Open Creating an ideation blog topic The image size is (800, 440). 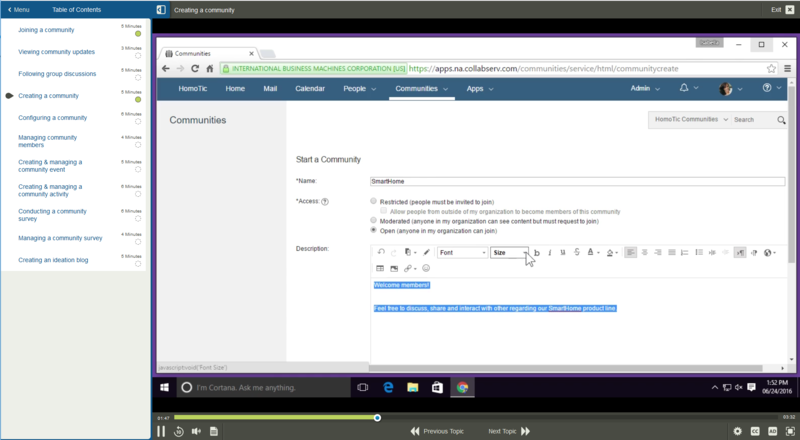tap(53, 260)
